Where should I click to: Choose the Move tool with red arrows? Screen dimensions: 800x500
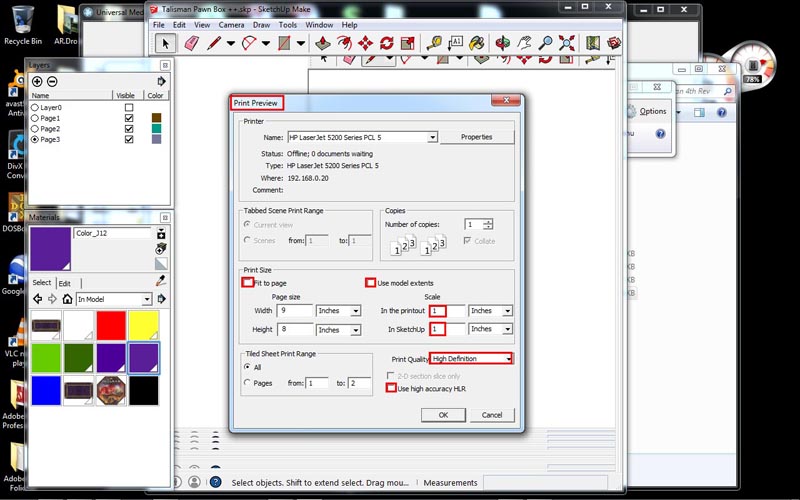[365, 43]
